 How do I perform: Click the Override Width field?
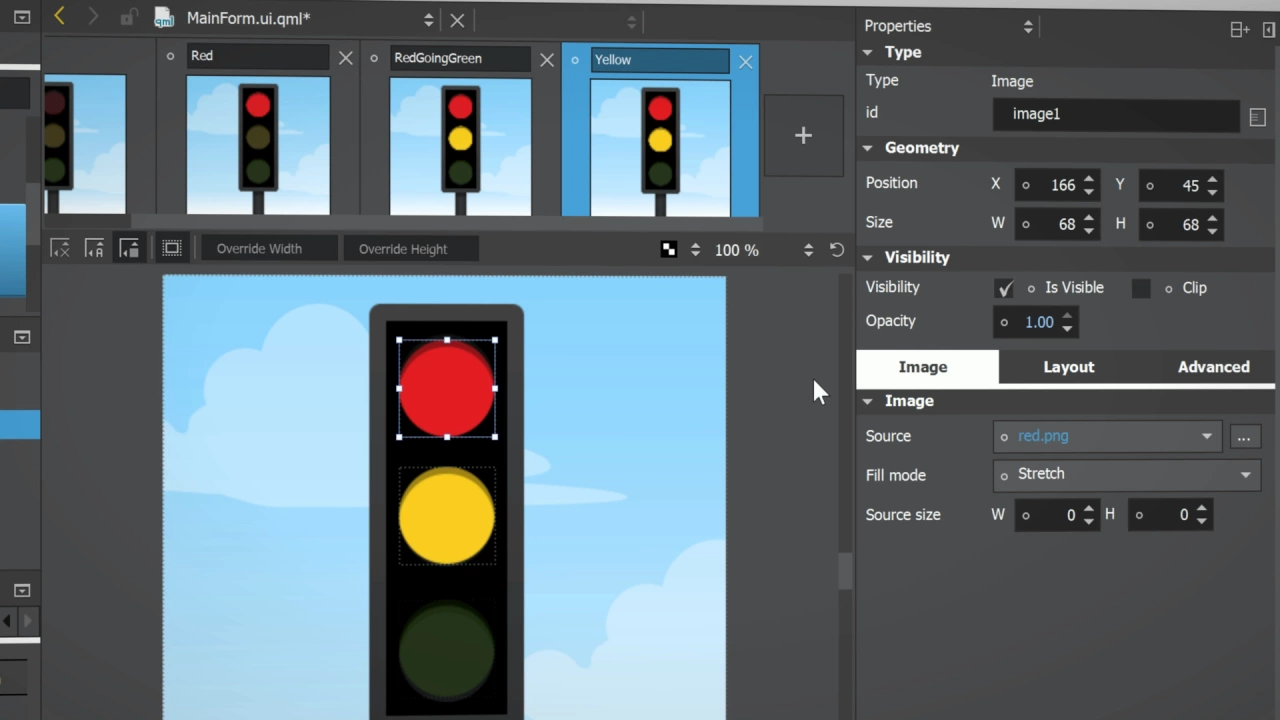click(268, 249)
